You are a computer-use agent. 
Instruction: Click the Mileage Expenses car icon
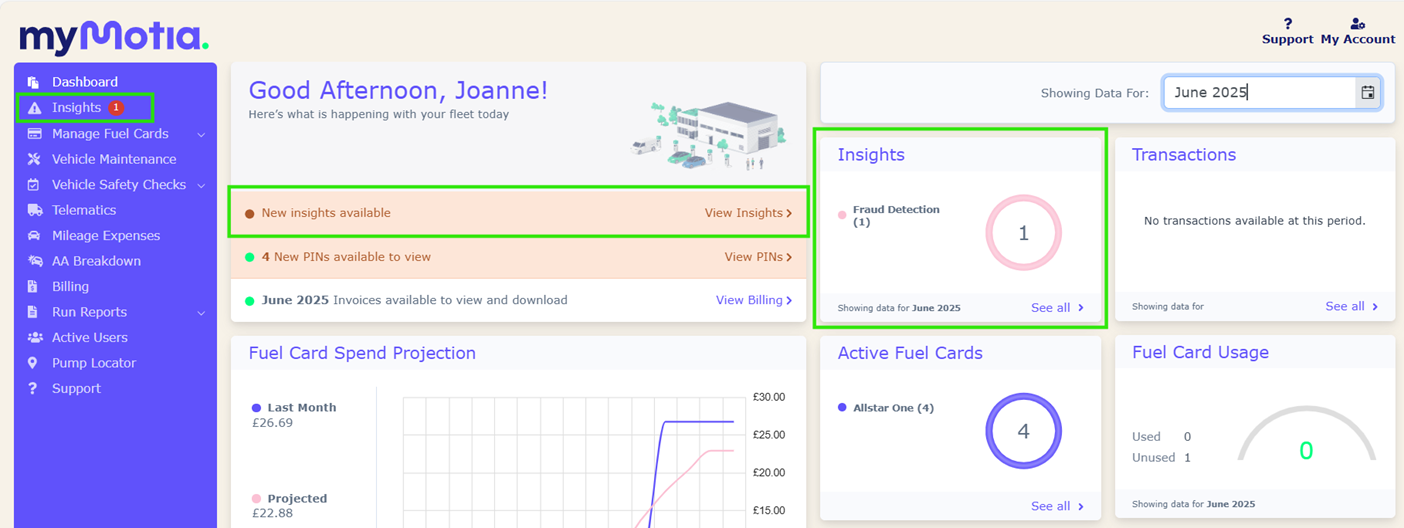tap(34, 236)
